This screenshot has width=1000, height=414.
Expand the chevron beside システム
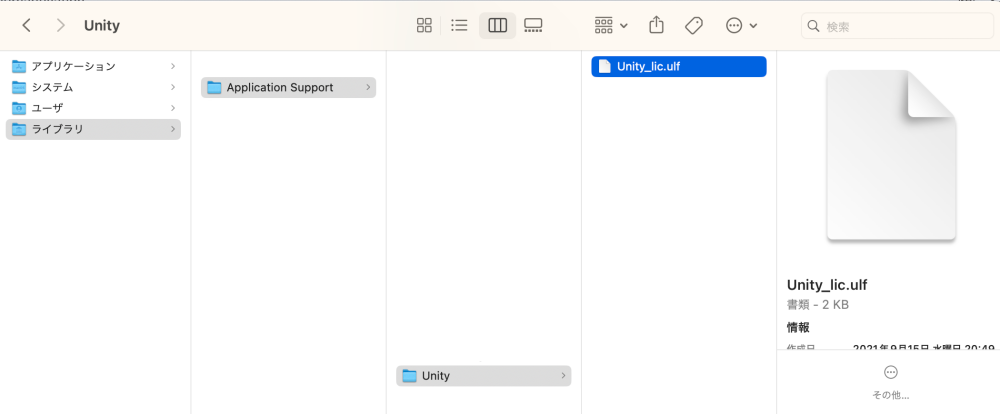coord(173,87)
